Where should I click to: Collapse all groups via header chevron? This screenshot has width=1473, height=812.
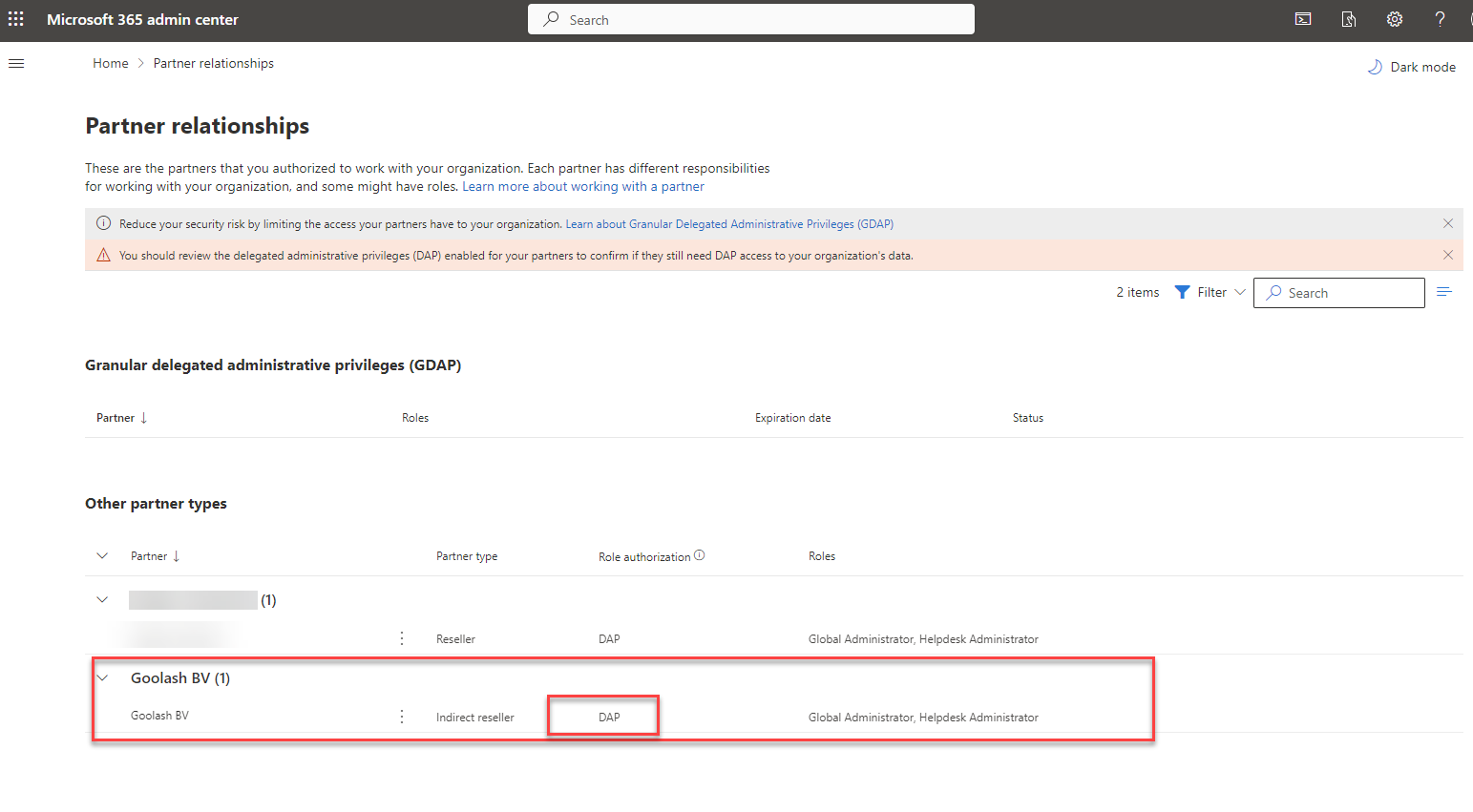click(x=102, y=555)
